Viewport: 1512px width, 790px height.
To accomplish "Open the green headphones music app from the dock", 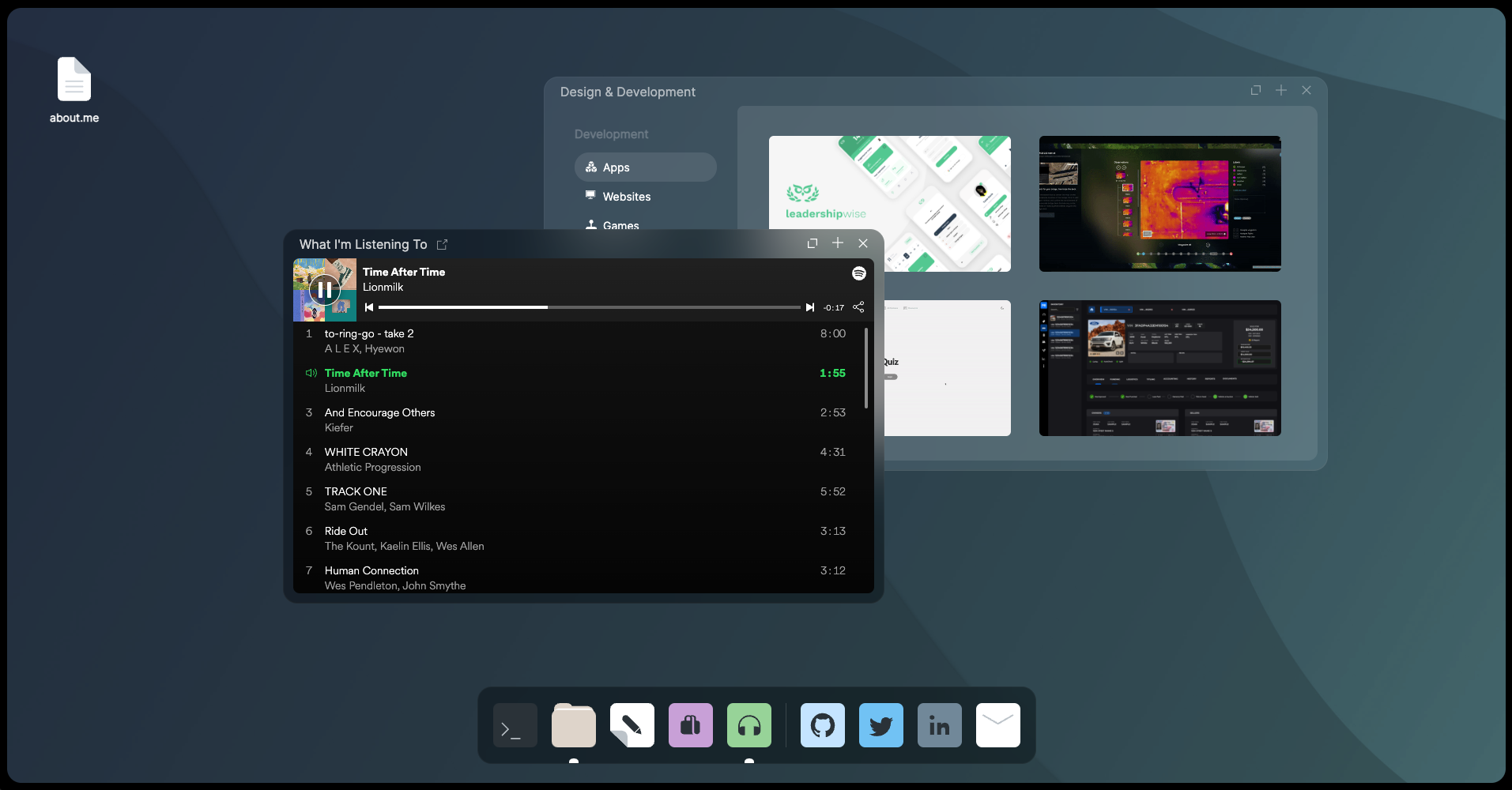I will pyautogui.click(x=748, y=724).
